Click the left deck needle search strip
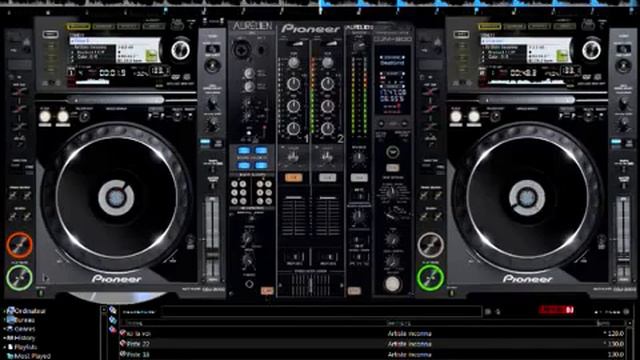Screen dimensions: 640x360 116,100
